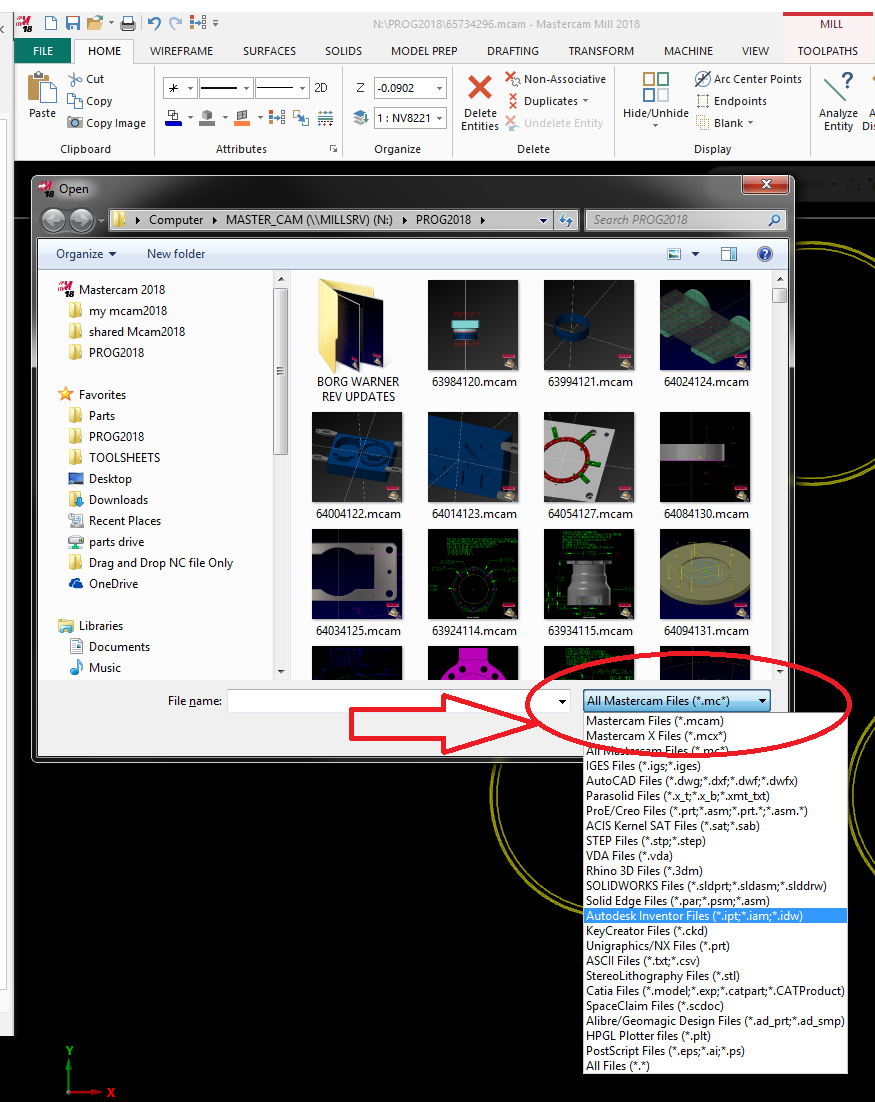Click the Non-Associative delete icon
The width and height of the screenshot is (875, 1102).
point(512,79)
